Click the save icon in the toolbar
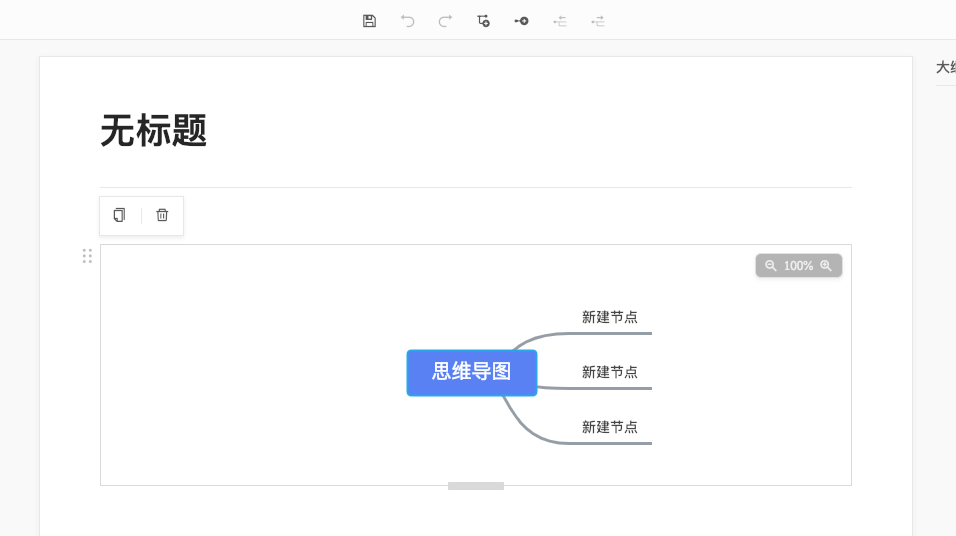This screenshot has width=956, height=536. click(x=369, y=21)
